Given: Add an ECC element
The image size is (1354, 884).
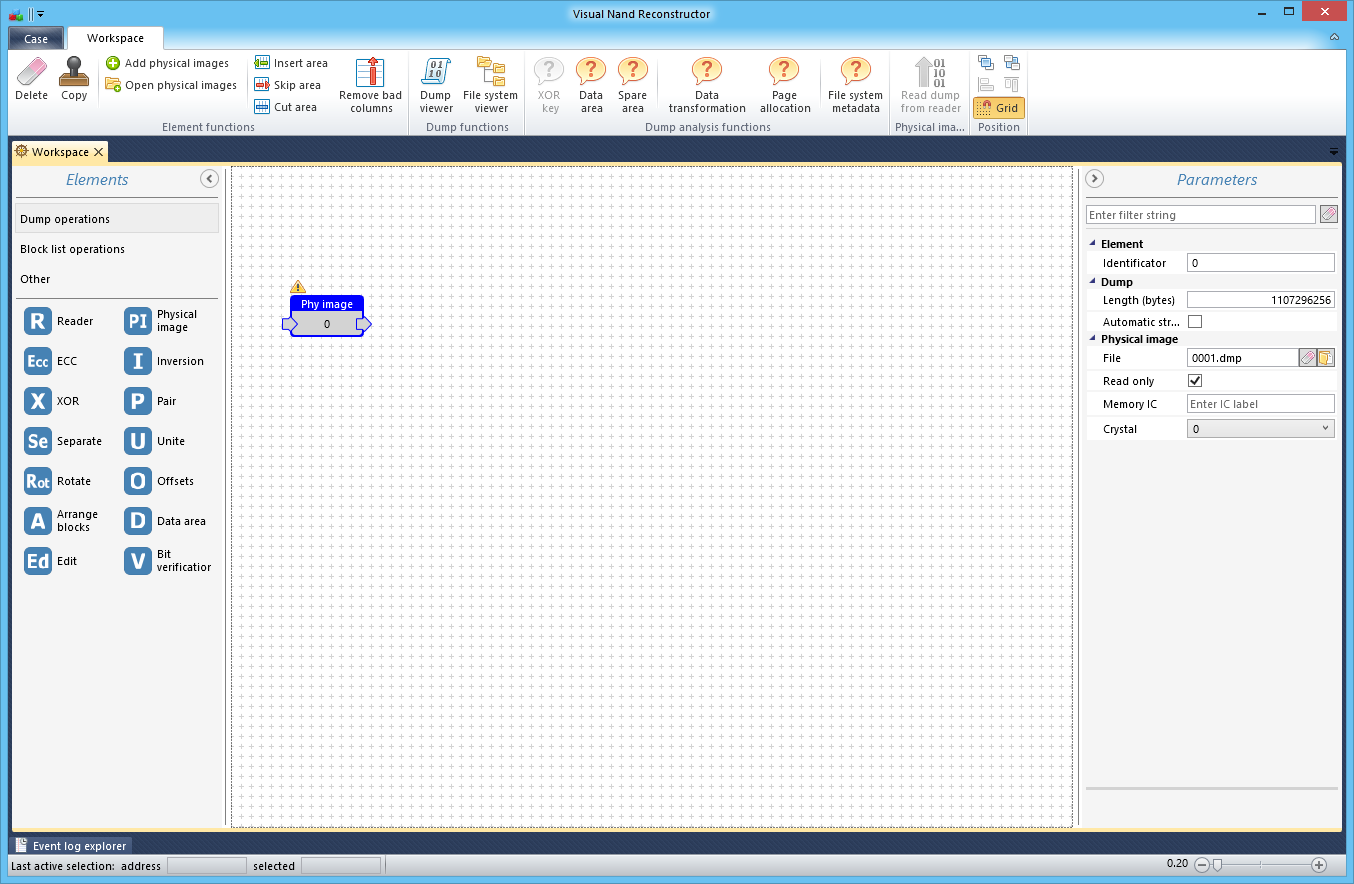Looking at the screenshot, I should coord(52,361).
